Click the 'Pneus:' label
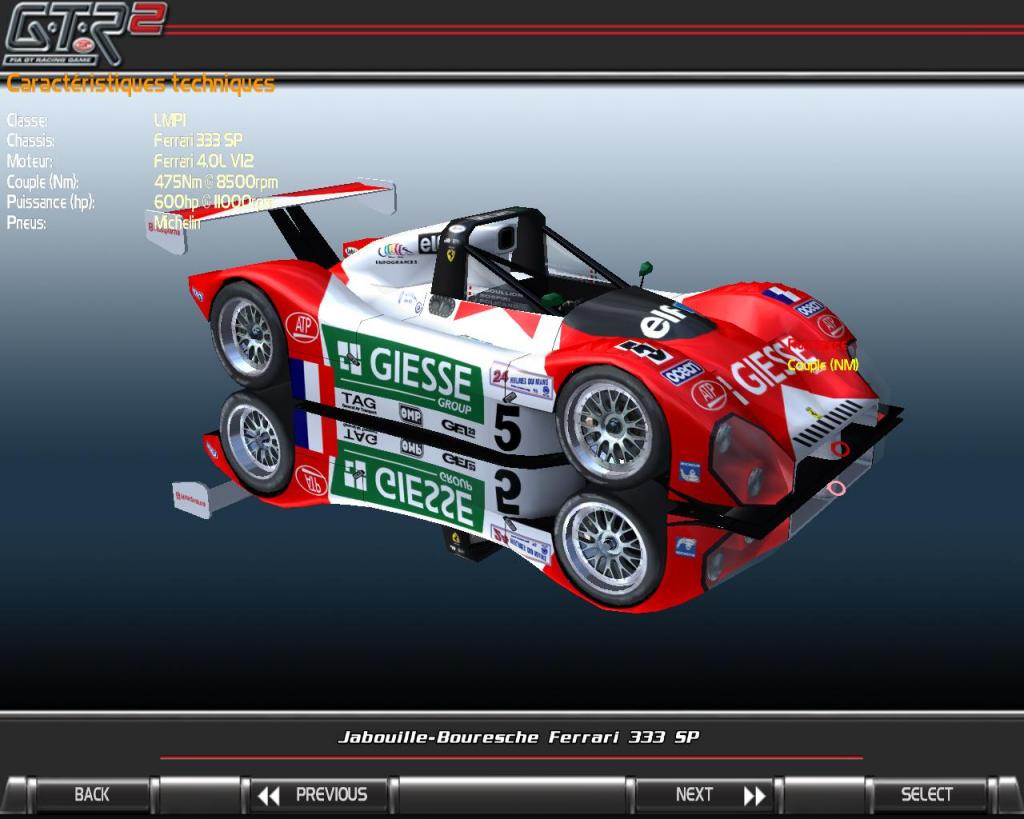Image resolution: width=1024 pixels, height=819 pixels. (26, 223)
